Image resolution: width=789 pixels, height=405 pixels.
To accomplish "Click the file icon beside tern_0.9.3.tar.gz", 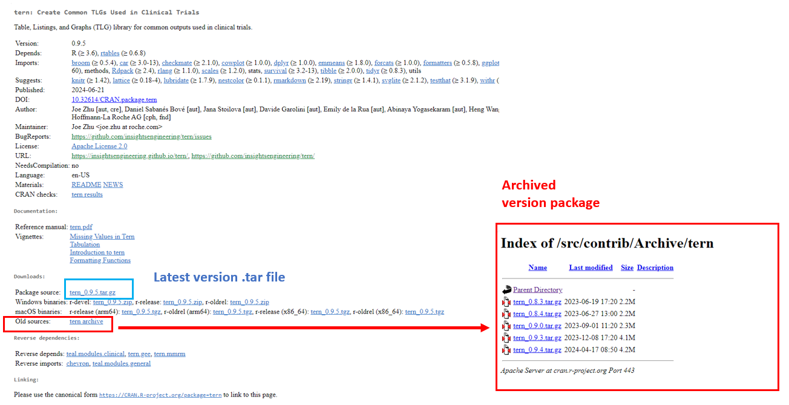I will 506,338.
